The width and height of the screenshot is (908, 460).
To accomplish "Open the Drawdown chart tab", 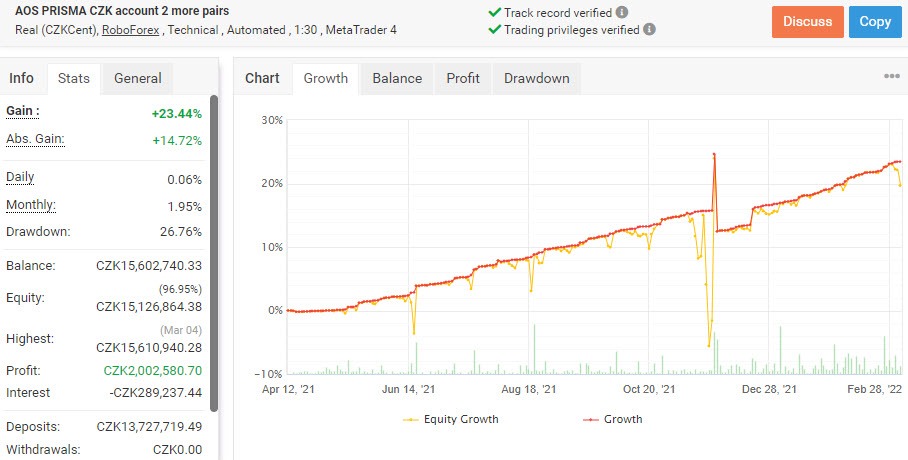I will pyautogui.click(x=537, y=78).
